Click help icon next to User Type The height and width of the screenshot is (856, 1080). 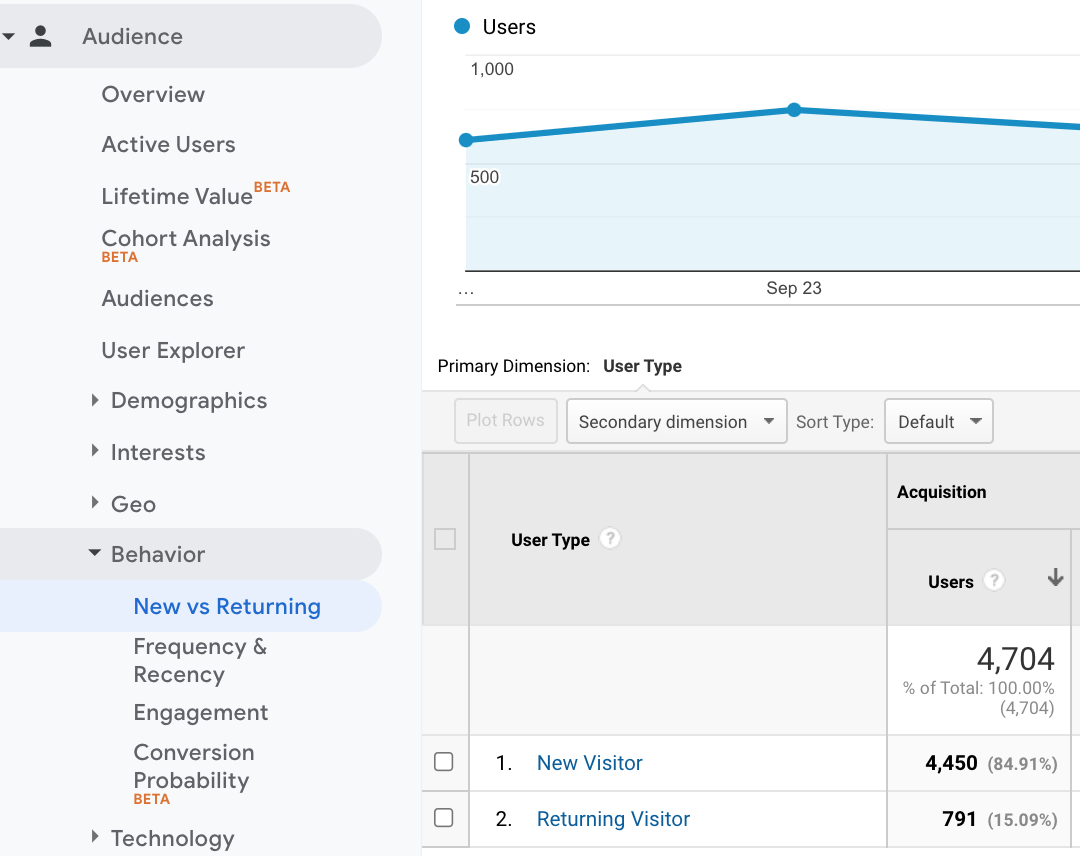coord(610,539)
